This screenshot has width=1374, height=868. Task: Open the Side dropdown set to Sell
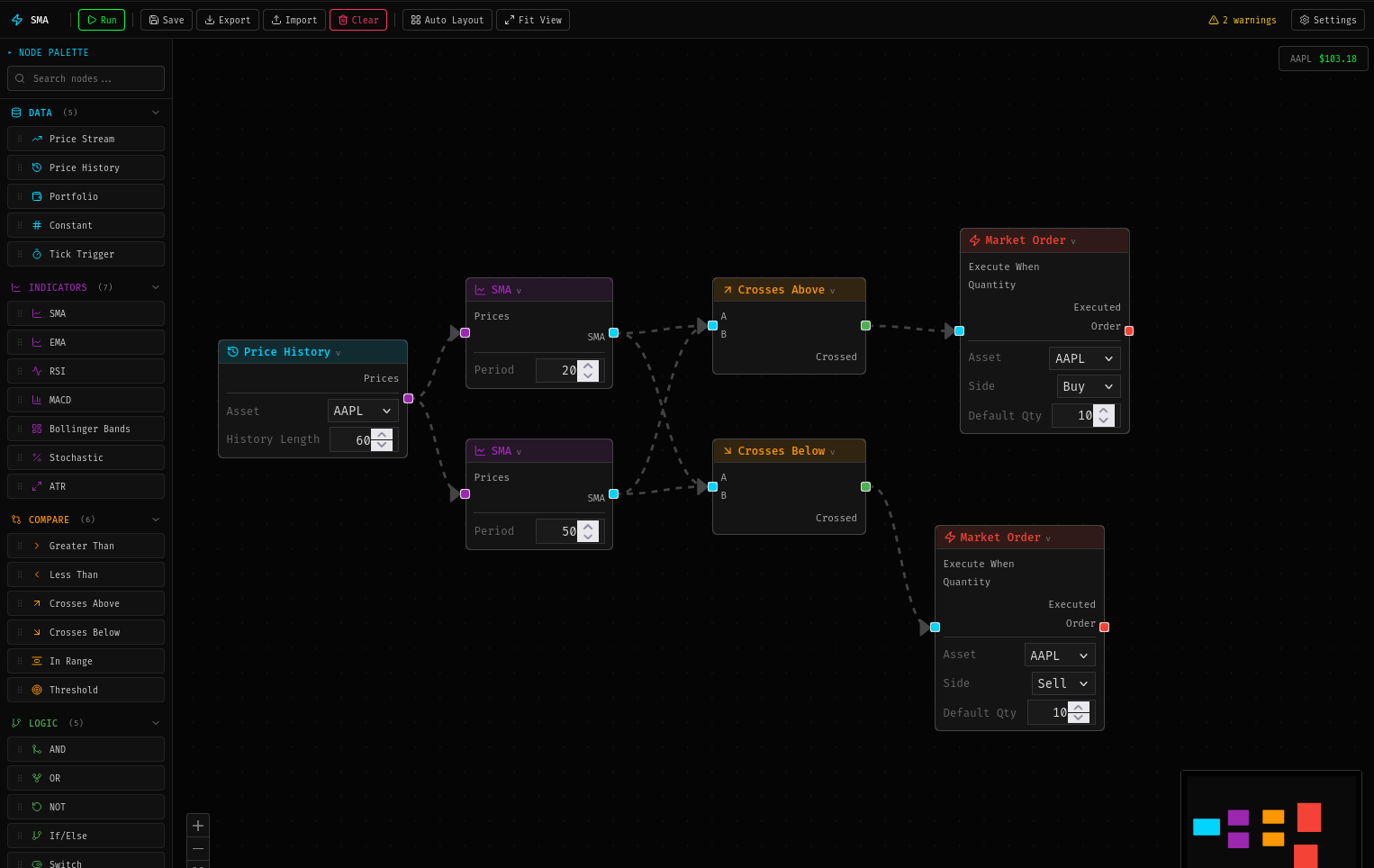1062,683
